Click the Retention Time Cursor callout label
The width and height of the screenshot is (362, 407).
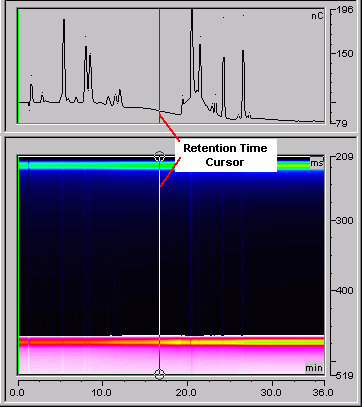(226, 155)
